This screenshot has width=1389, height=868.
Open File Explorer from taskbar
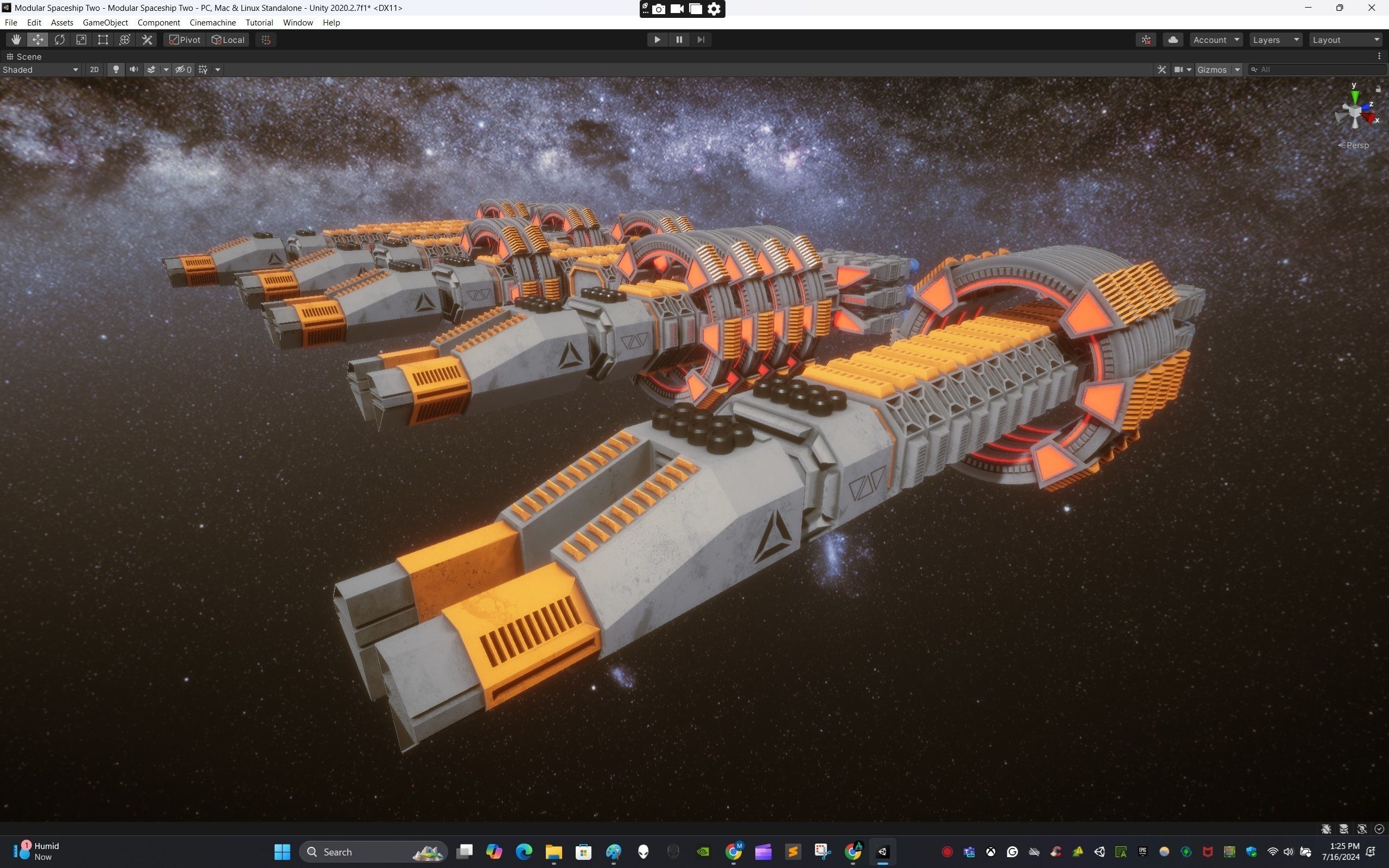[x=553, y=852]
